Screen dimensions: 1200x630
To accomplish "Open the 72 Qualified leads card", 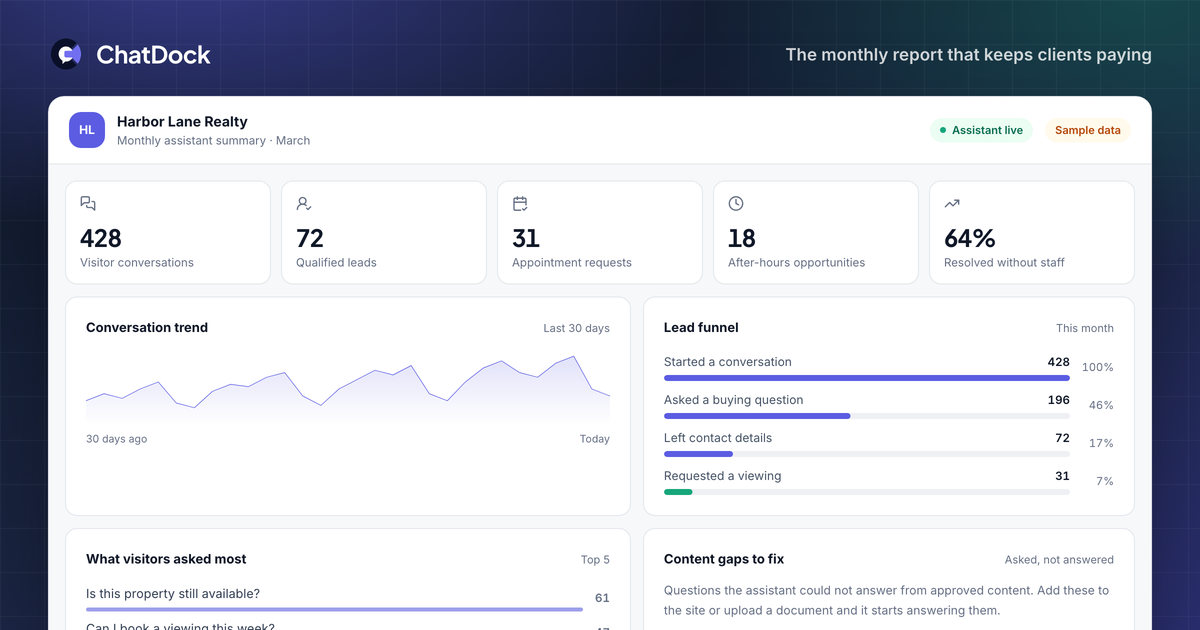I will coord(384,233).
